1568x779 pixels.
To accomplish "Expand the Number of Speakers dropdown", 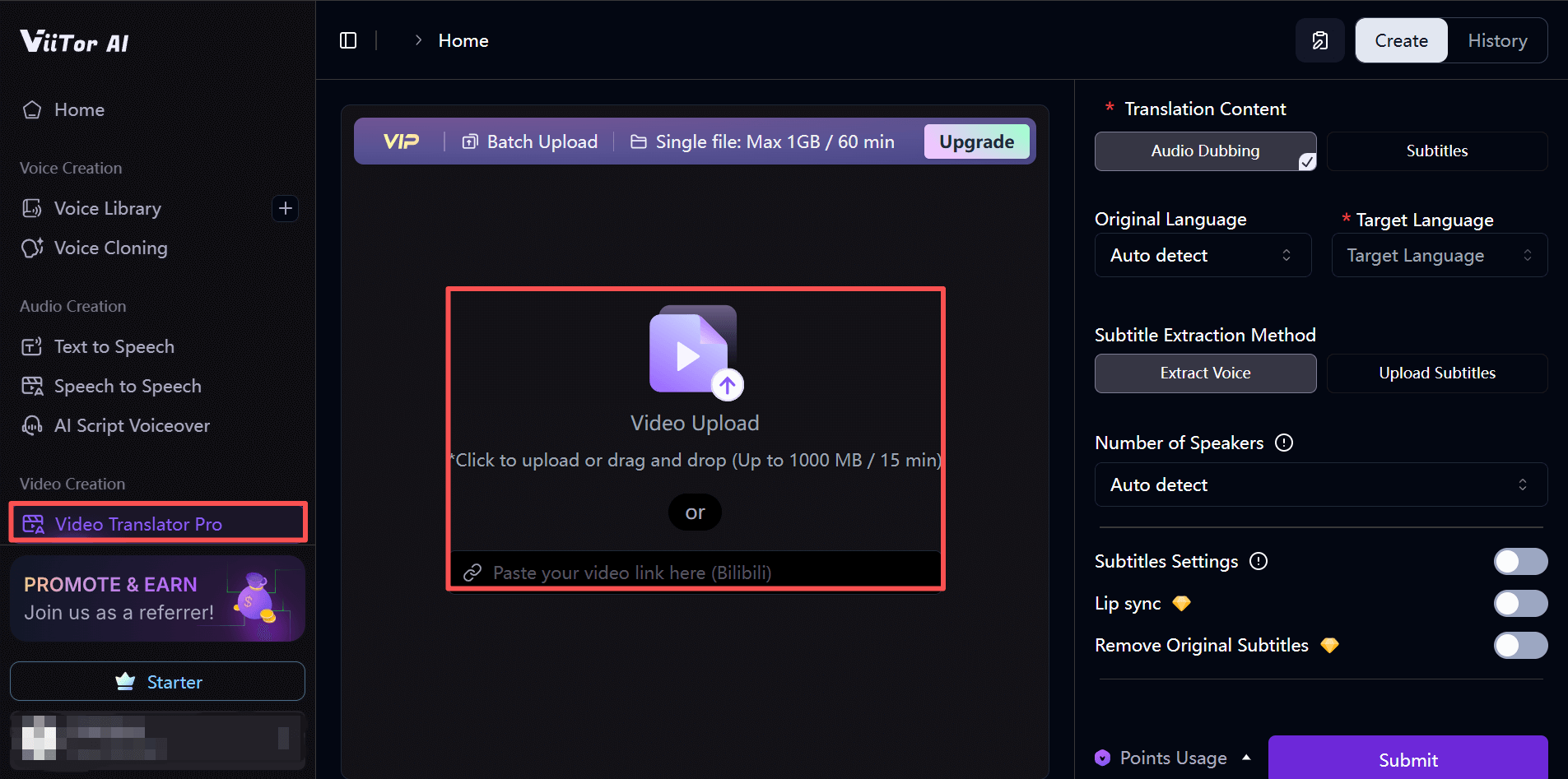I will pos(1320,485).
